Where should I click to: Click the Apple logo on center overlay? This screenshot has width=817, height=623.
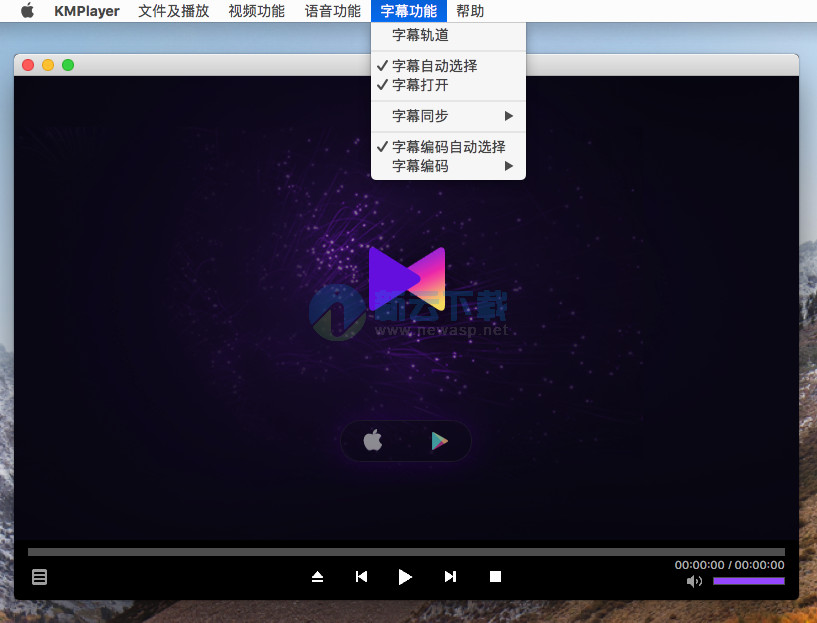pyautogui.click(x=372, y=440)
